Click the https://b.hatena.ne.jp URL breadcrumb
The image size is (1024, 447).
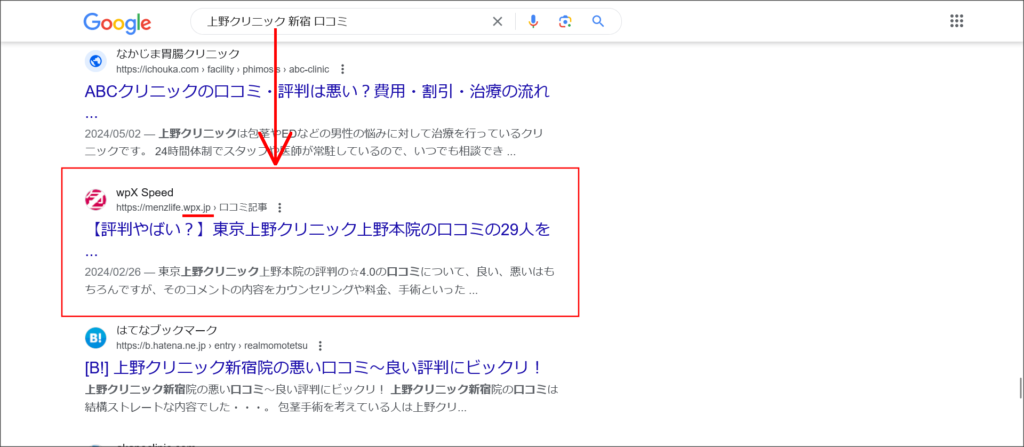[x=212, y=346]
